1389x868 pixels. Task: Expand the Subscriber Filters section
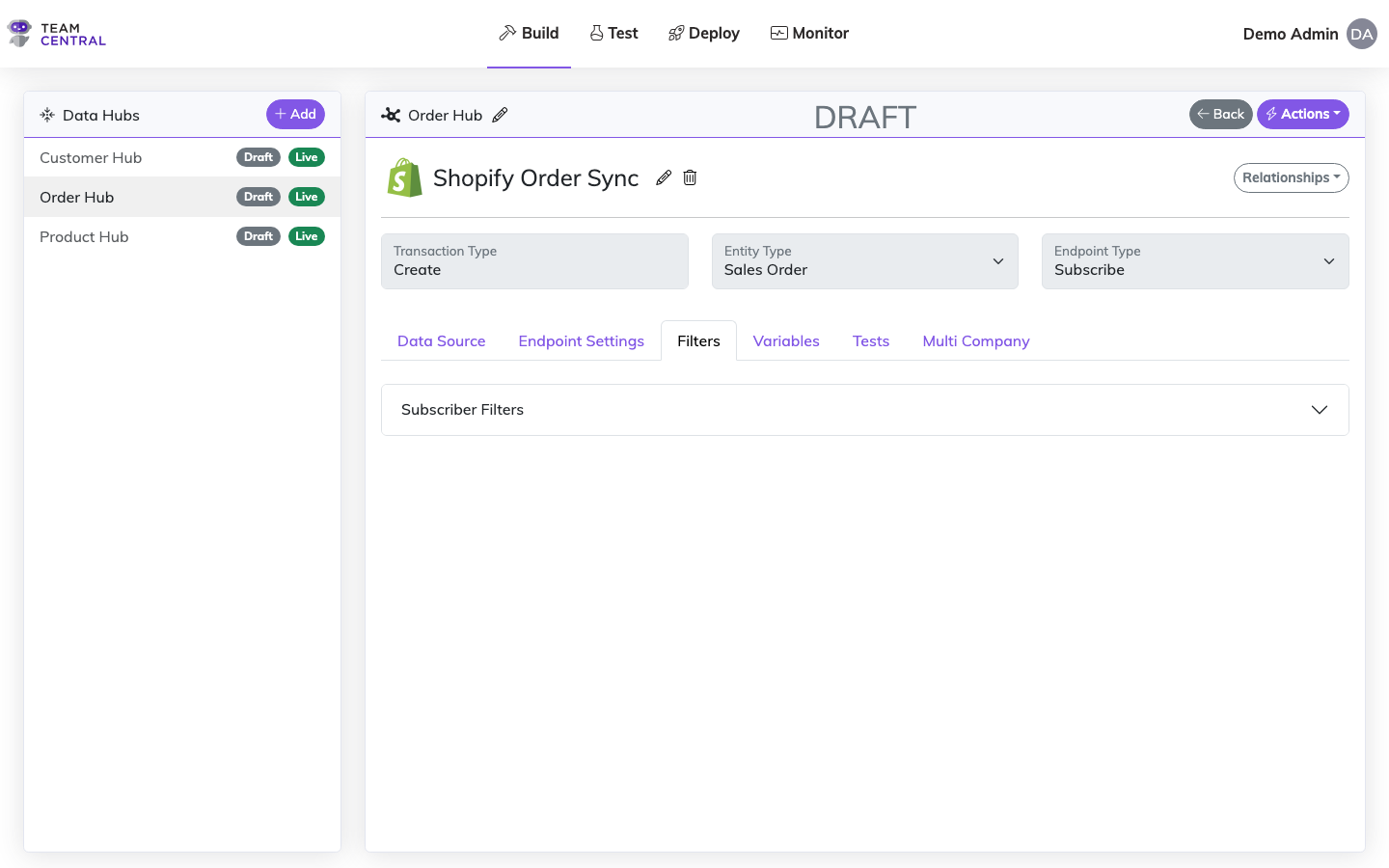coord(1319,409)
